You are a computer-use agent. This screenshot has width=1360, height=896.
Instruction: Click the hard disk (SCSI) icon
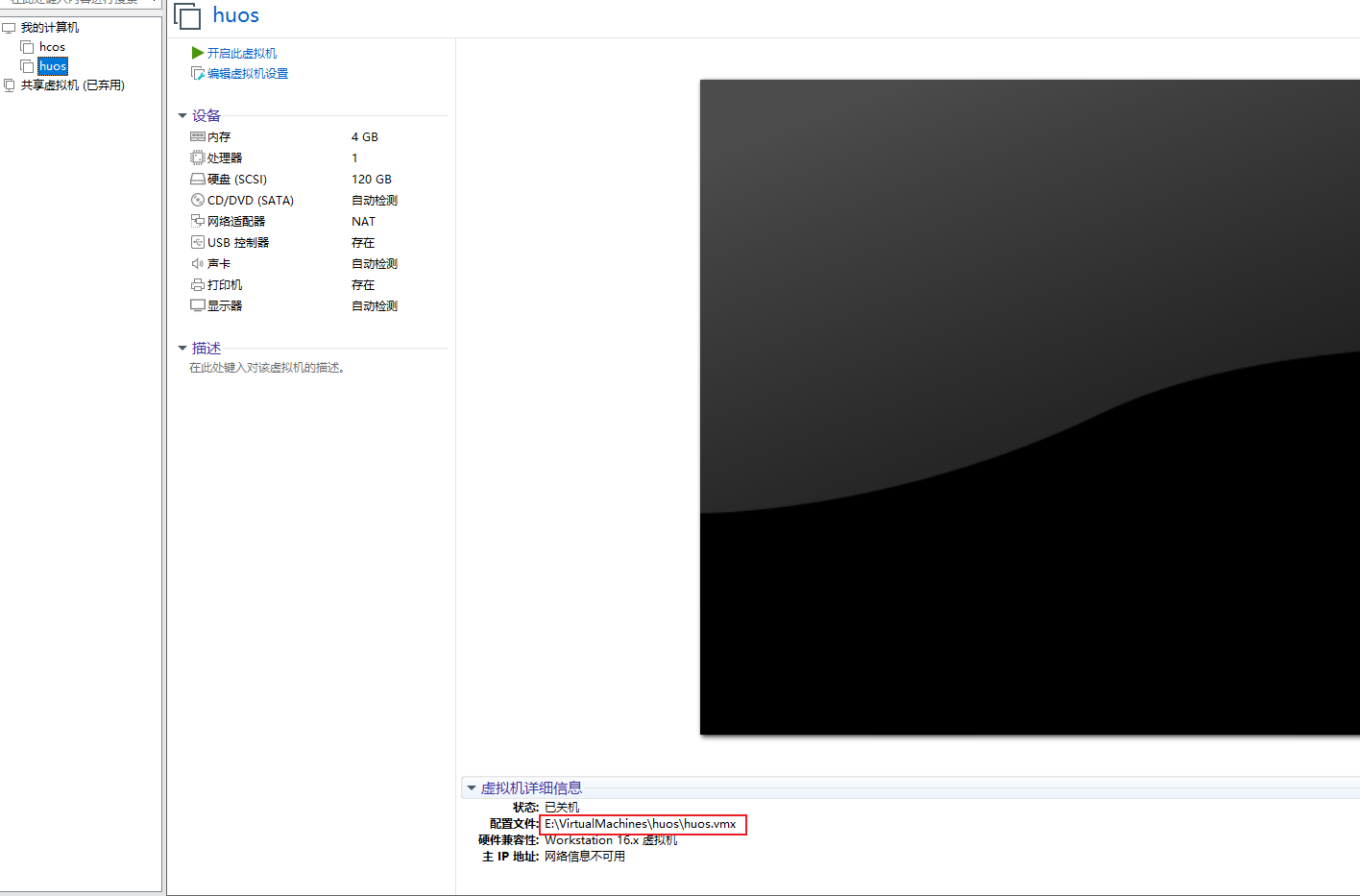point(198,179)
